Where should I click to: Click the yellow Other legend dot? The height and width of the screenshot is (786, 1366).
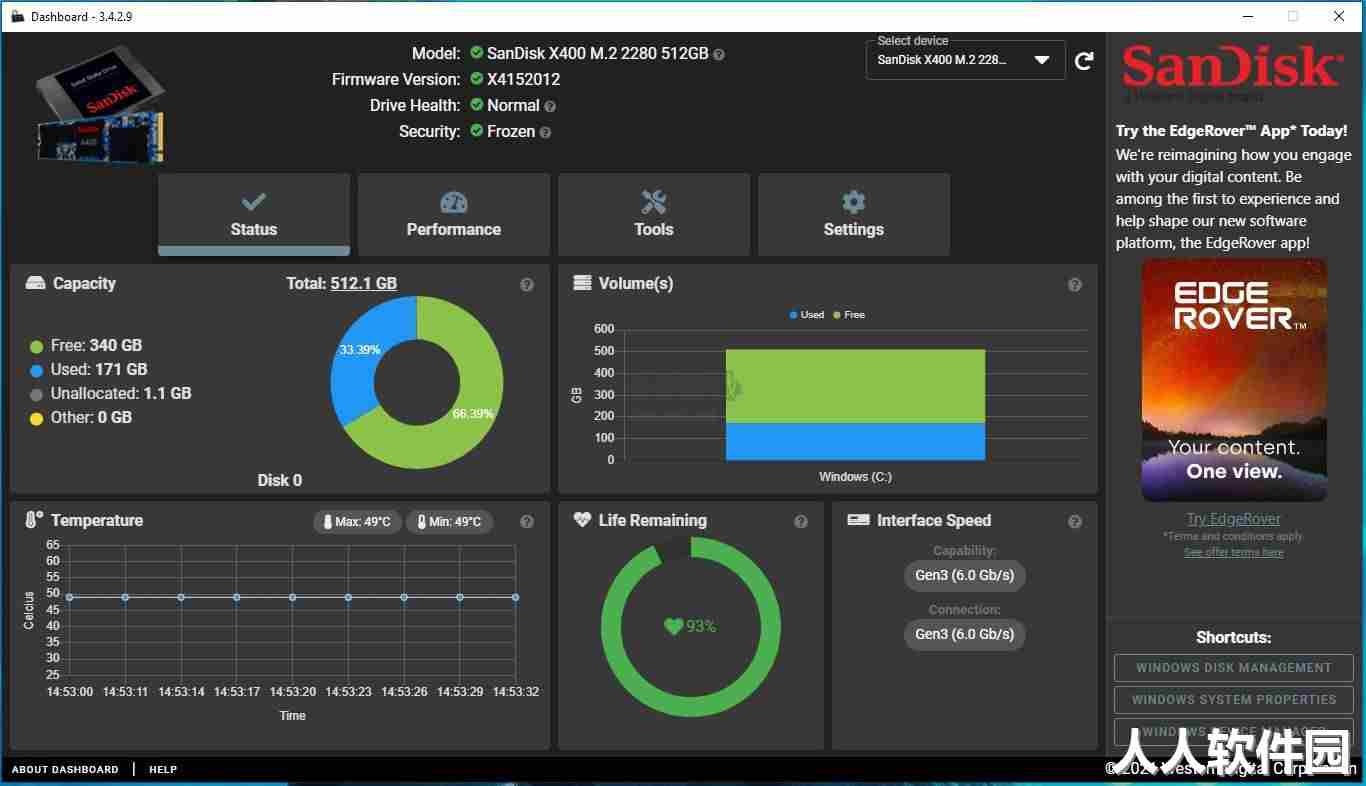37,418
